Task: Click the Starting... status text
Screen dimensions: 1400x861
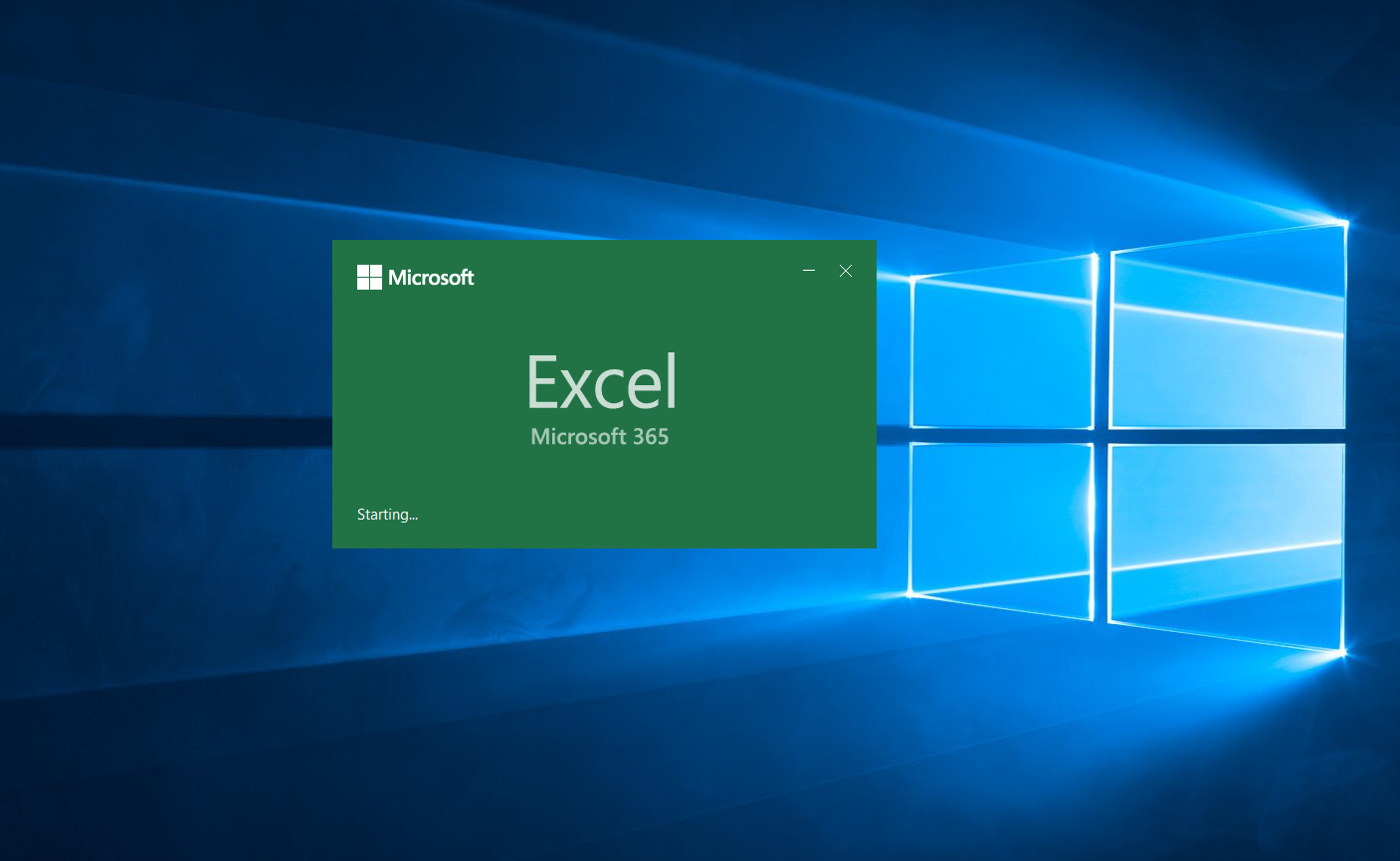Action: pos(387,514)
